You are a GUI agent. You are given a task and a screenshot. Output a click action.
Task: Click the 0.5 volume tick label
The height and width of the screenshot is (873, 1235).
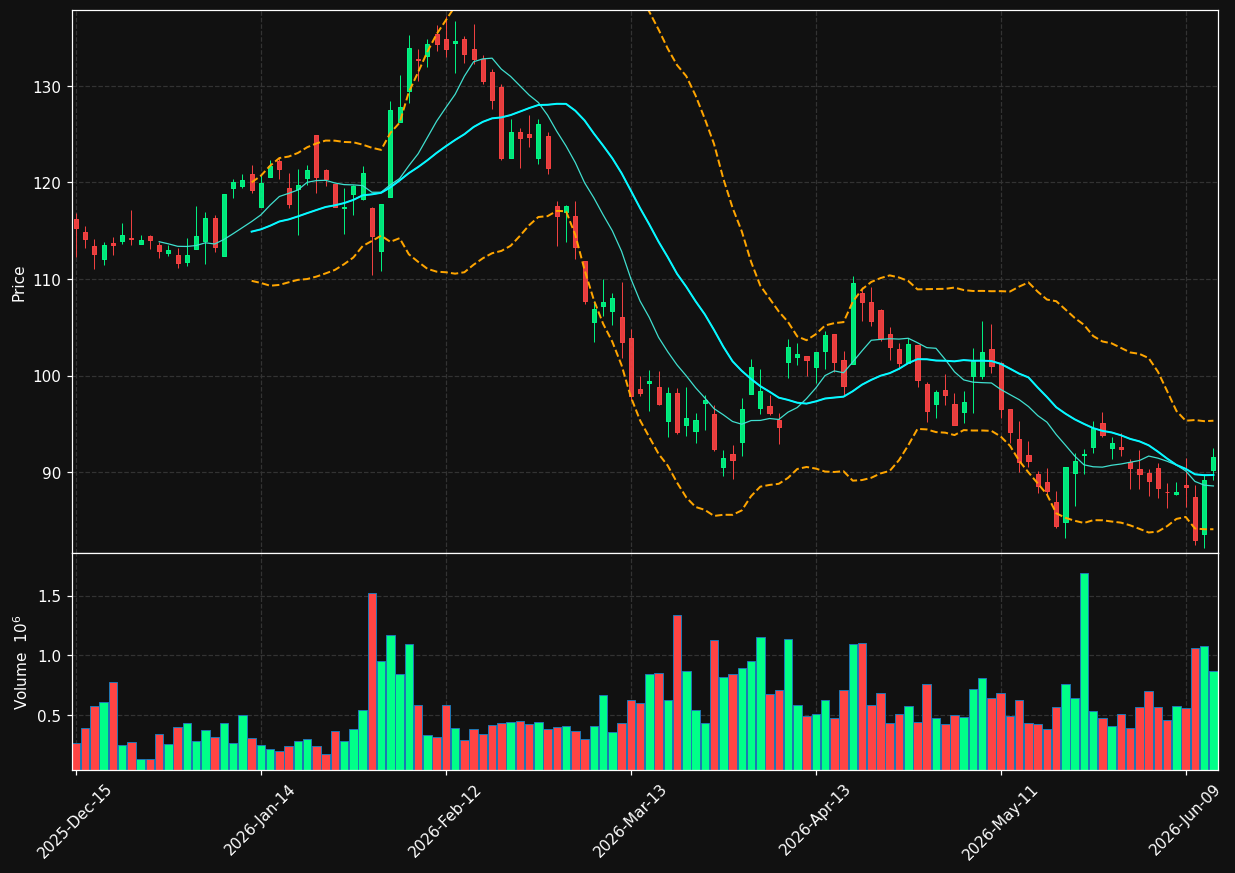click(51, 716)
